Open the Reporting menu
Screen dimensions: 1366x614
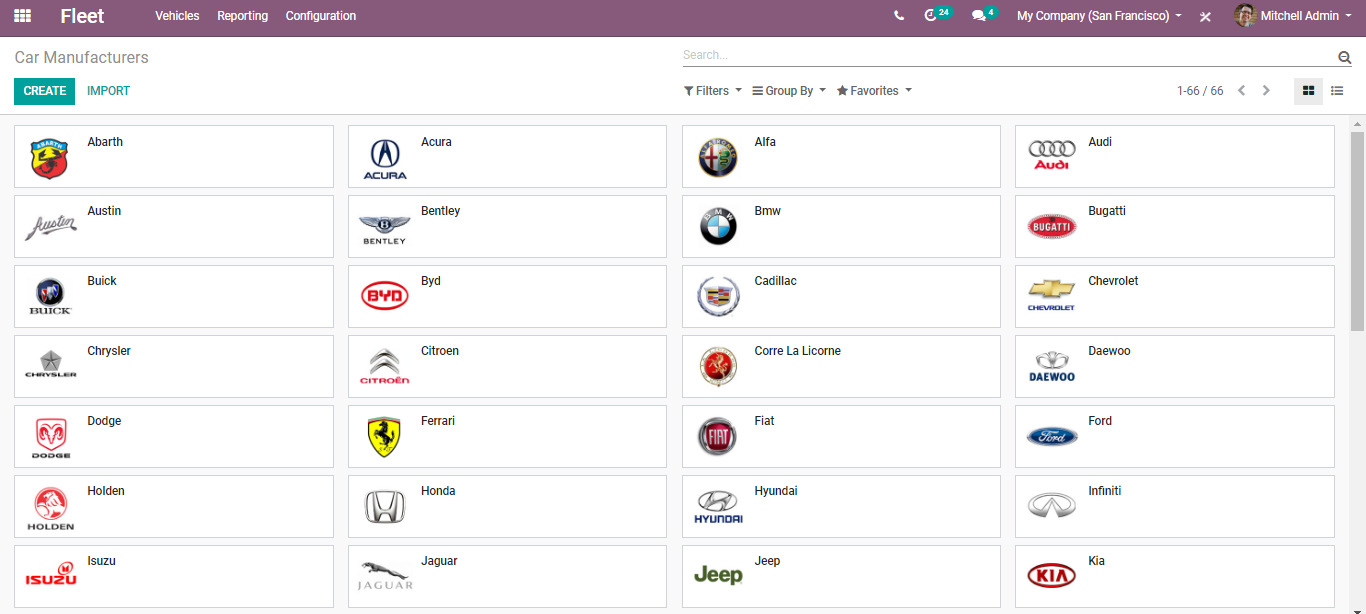pos(242,16)
